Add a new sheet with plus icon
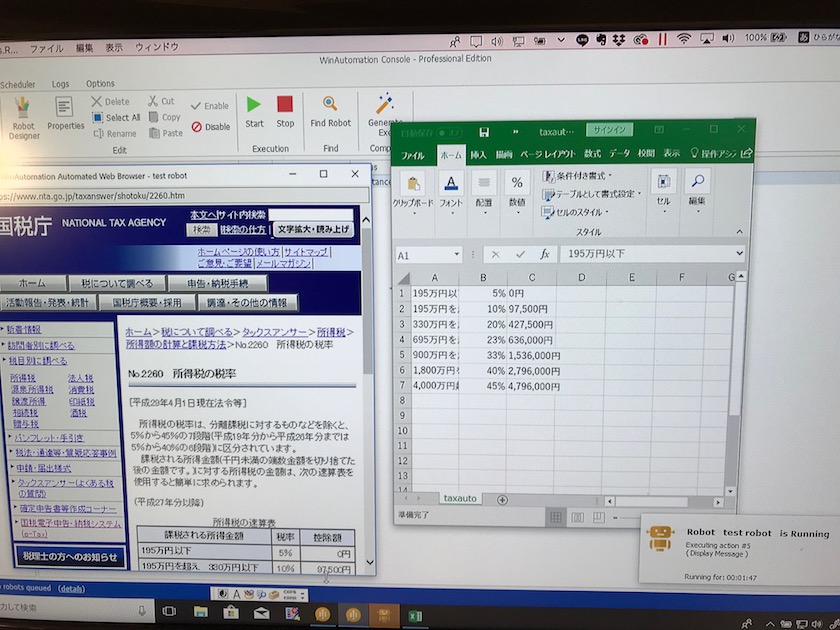 pyautogui.click(x=502, y=500)
